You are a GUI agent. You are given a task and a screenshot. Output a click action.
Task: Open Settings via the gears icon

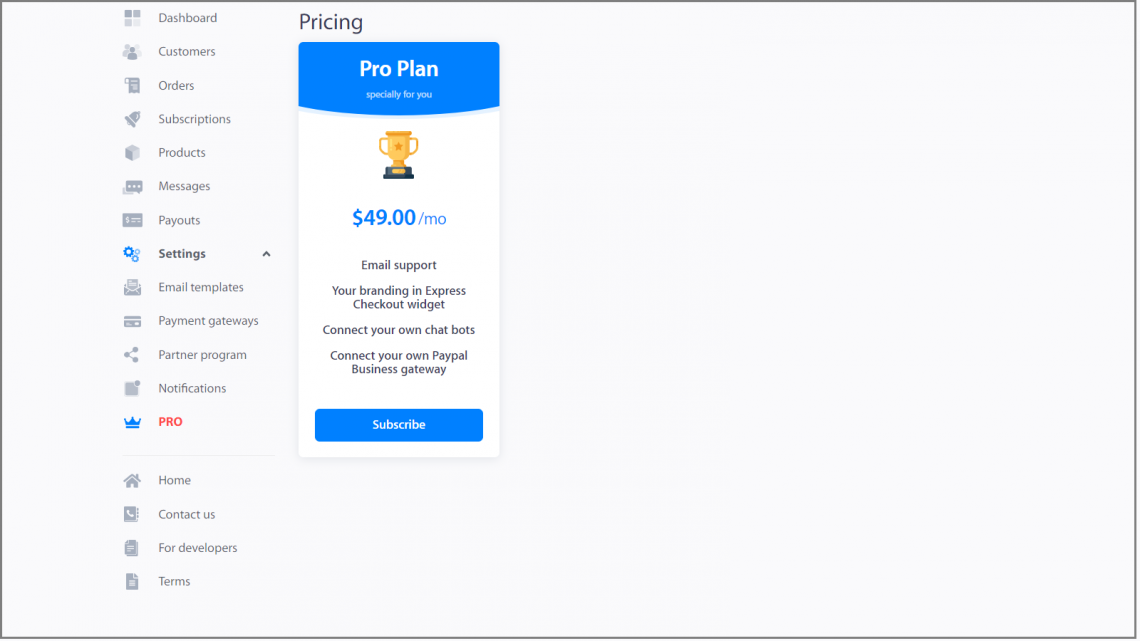click(x=132, y=253)
